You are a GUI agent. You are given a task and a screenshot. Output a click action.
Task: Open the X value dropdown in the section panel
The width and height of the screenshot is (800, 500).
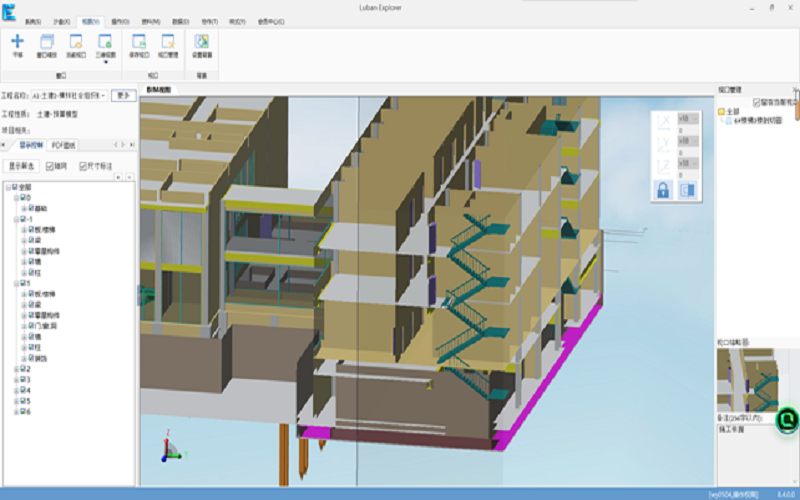click(688, 118)
